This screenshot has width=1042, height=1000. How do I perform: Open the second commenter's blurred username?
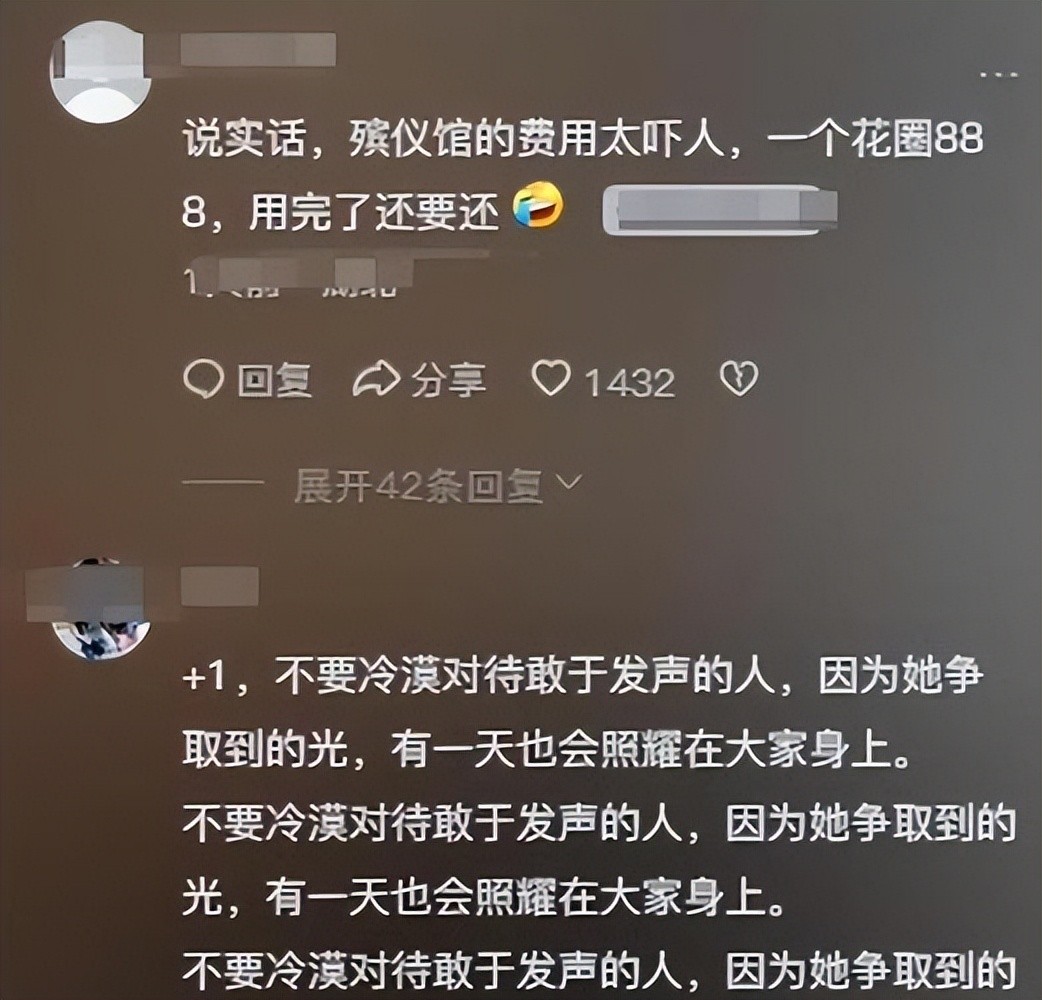tap(220, 587)
